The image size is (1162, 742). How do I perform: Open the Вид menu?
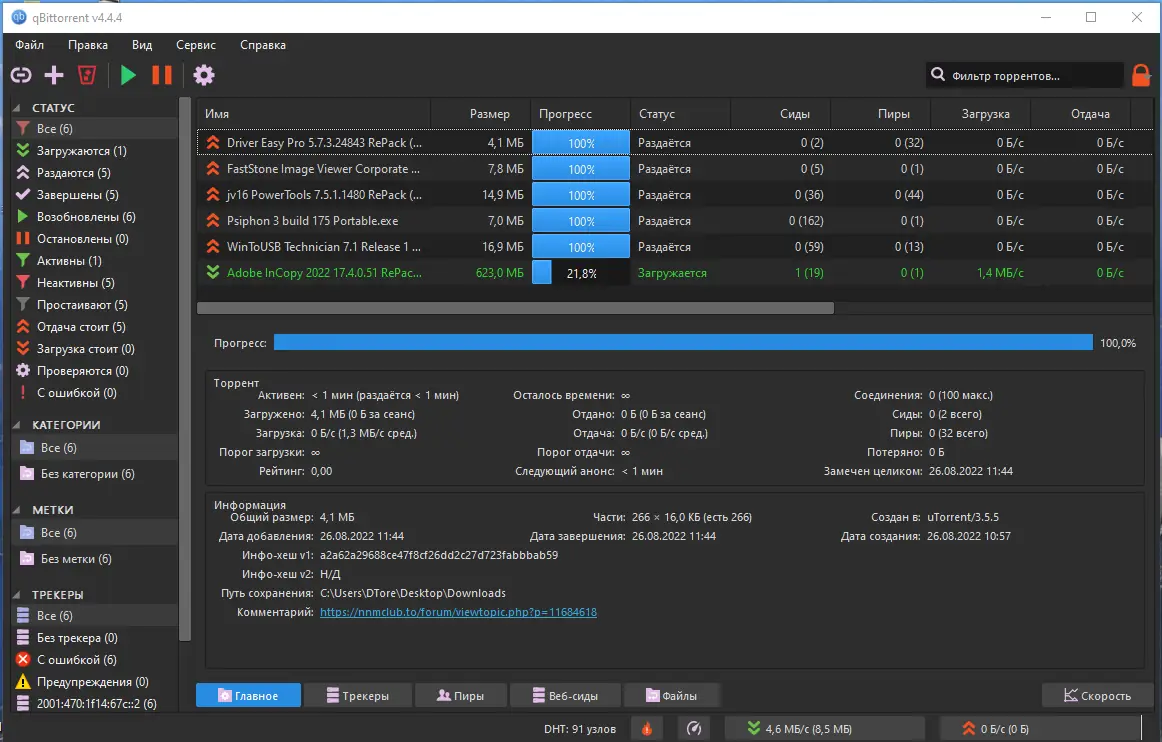click(x=142, y=44)
